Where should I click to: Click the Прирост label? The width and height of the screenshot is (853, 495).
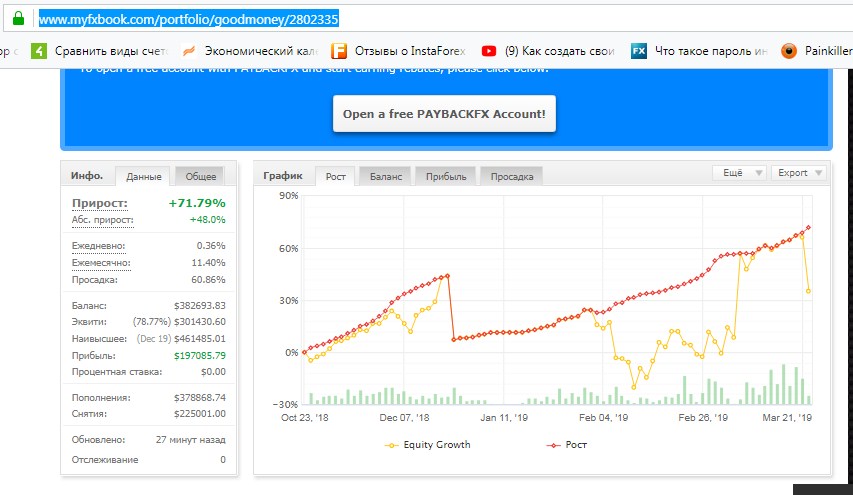pyautogui.click(x=100, y=203)
